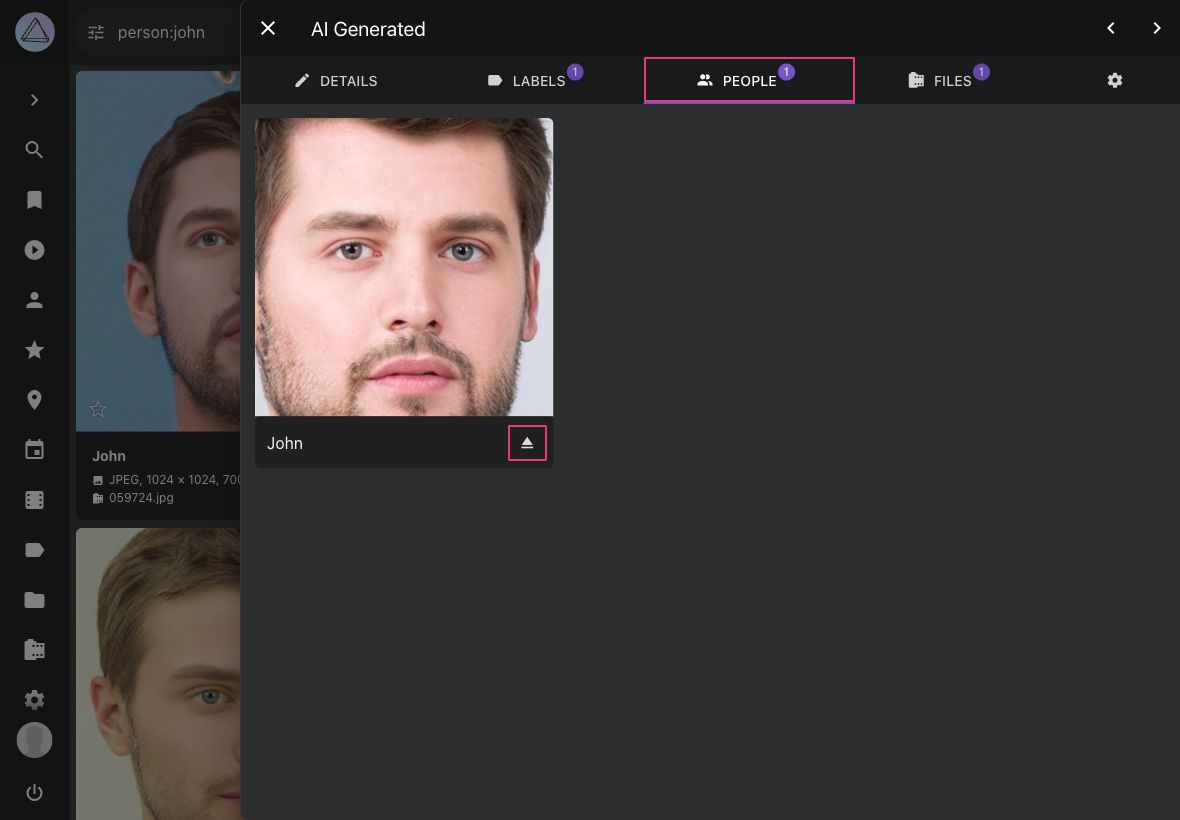
Task: Open the dialog's settings gear icon
Action: (1114, 80)
